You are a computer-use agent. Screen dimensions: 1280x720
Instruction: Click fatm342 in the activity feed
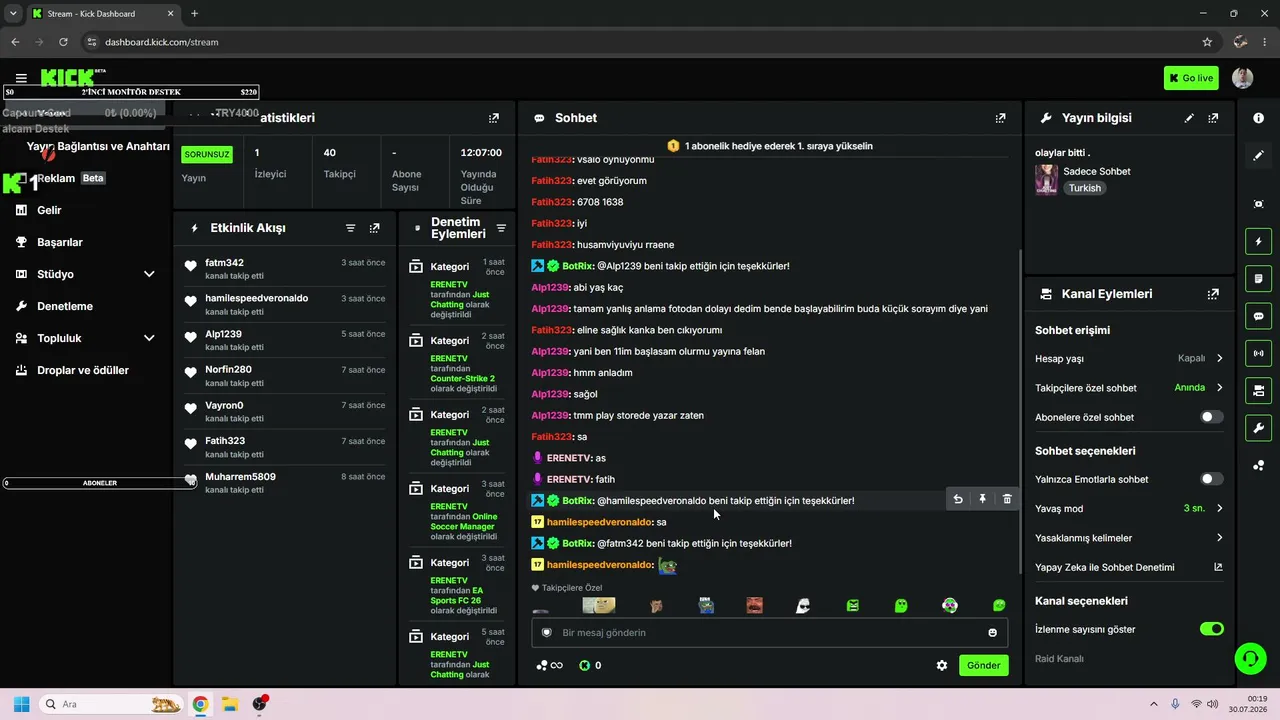click(x=224, y=263)
